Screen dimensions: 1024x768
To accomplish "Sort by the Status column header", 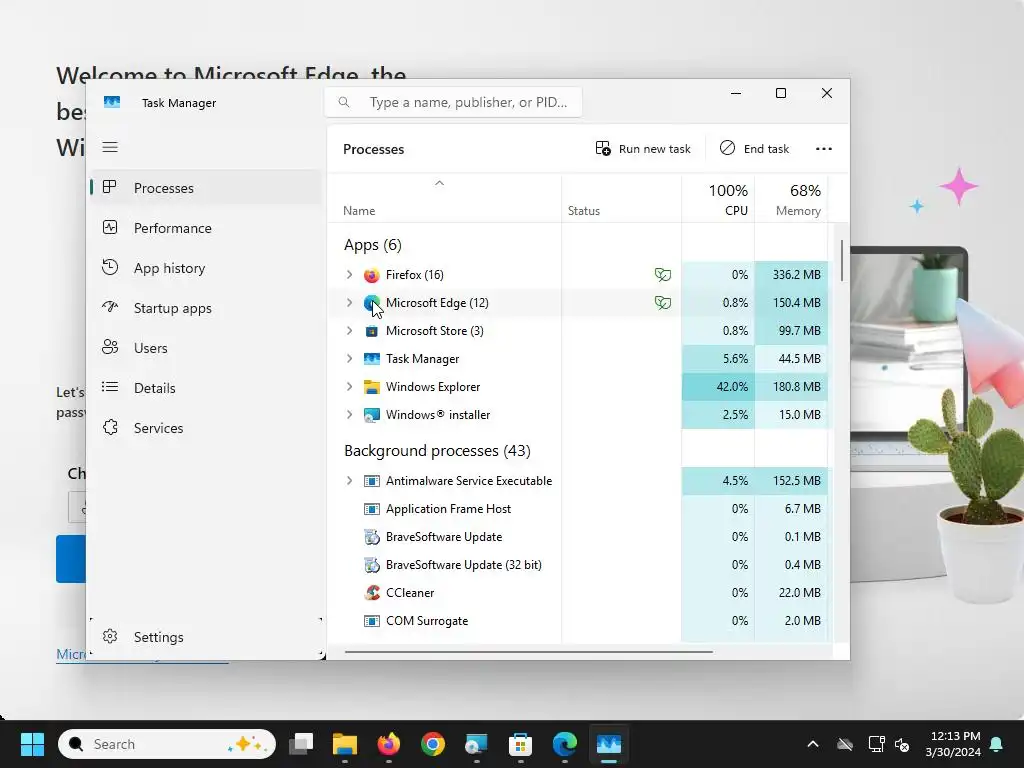I will [621, 199].
